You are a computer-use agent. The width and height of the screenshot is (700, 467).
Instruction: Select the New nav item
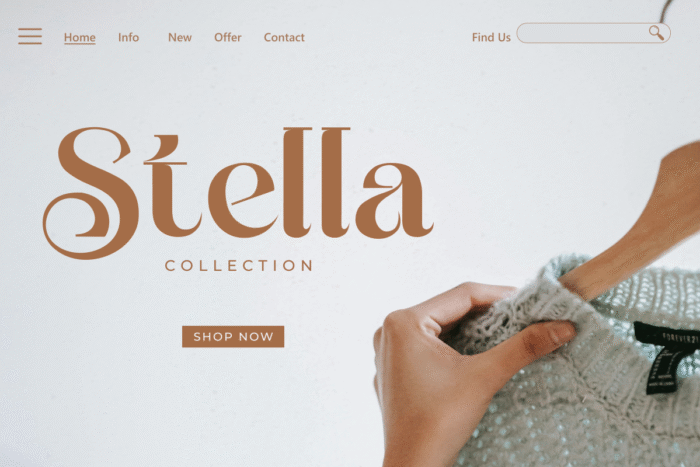[x=180, y=38]
